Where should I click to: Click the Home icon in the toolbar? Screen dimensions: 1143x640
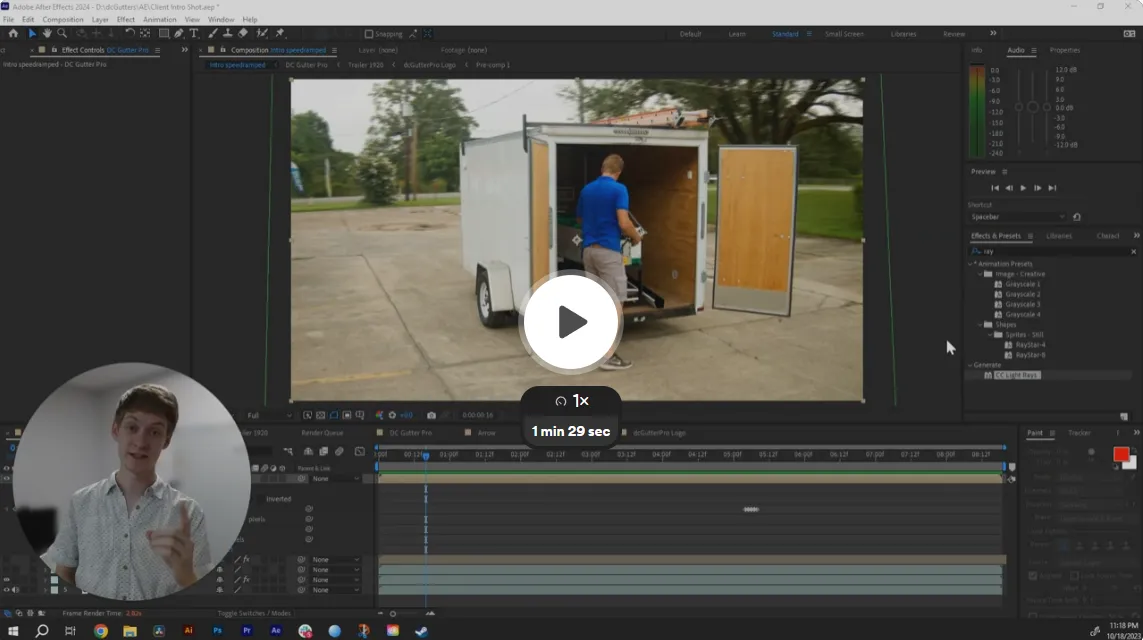(13, 34)
